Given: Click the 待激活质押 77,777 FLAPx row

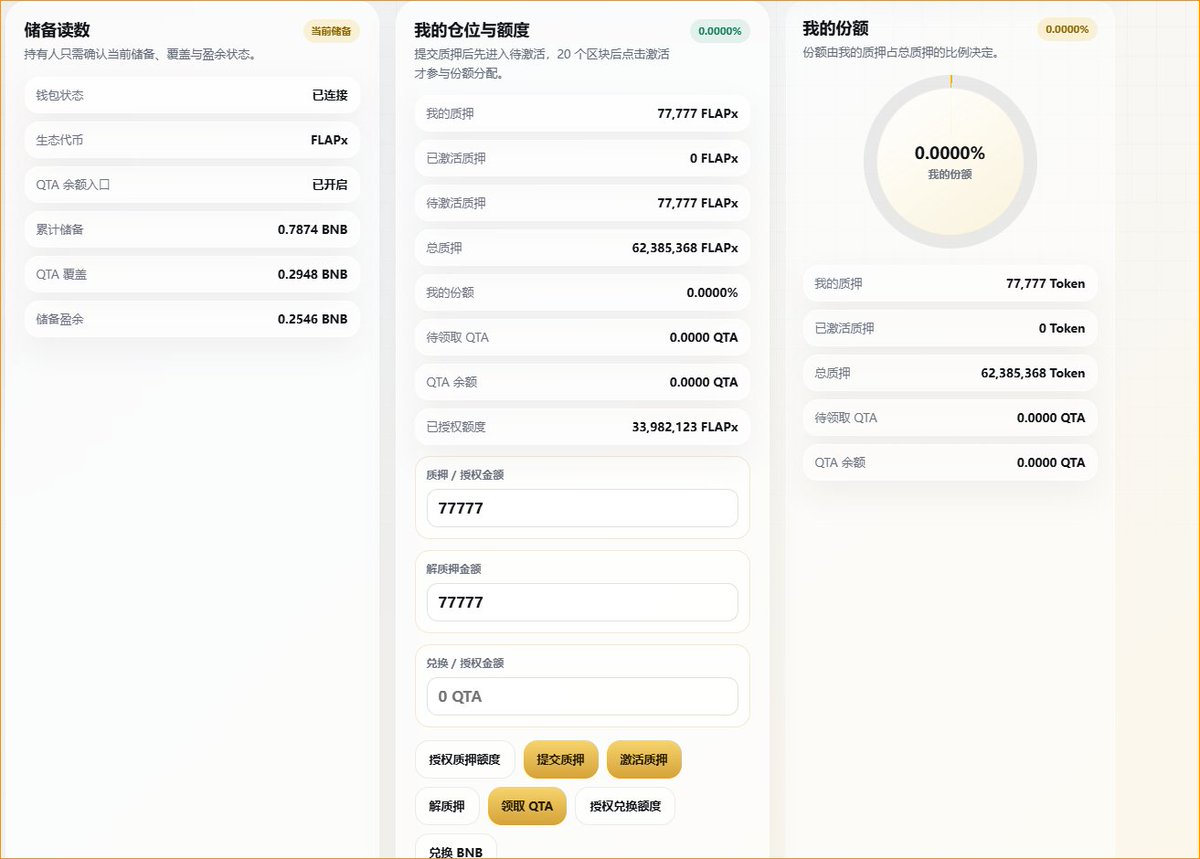Looking at the screenshot, I should click(x=582, y=203).
